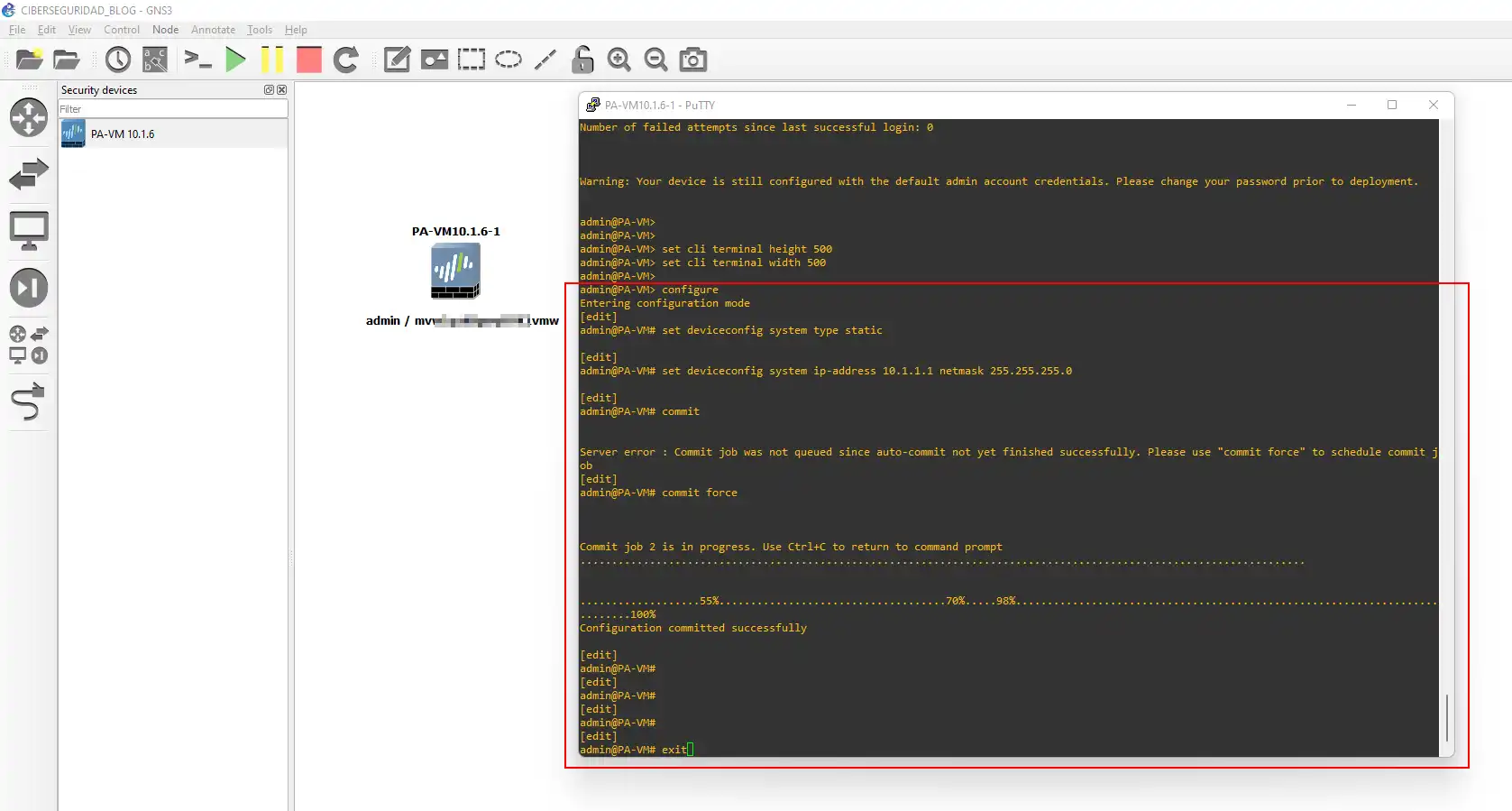Screen dimensions: 1512x811
Task: Open the PuTTY window system menu icon
Action: (592, 105)
